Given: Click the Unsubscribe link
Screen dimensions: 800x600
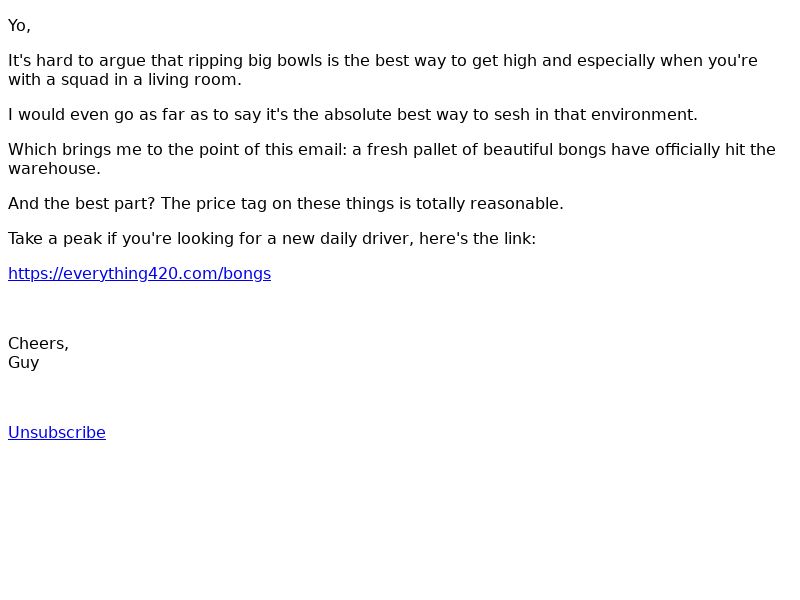Looking at the screenshot, I should click(x=57, y=433).
